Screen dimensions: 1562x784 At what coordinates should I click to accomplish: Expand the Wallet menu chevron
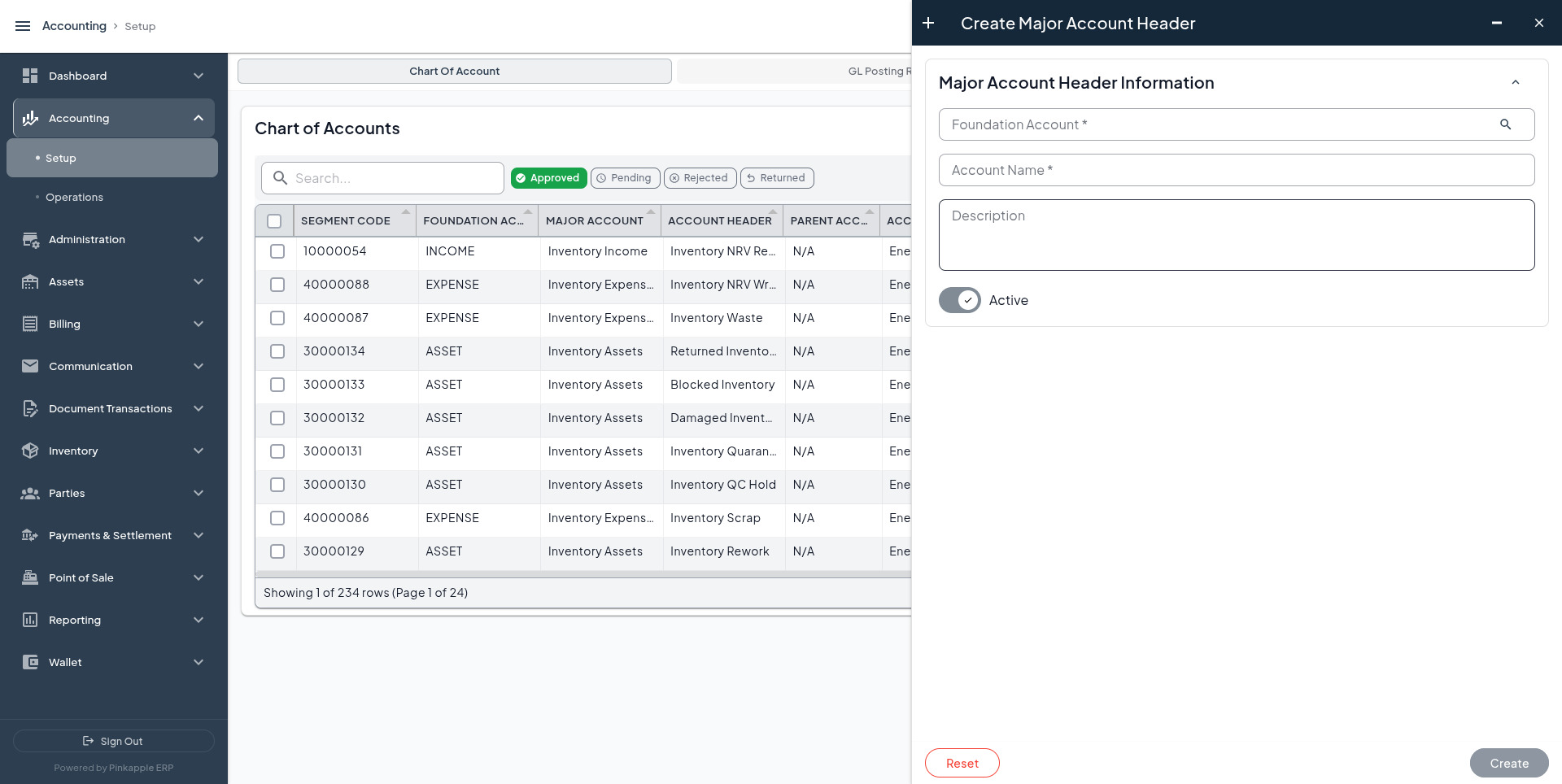pyautogui.click(x=199, y=662)
